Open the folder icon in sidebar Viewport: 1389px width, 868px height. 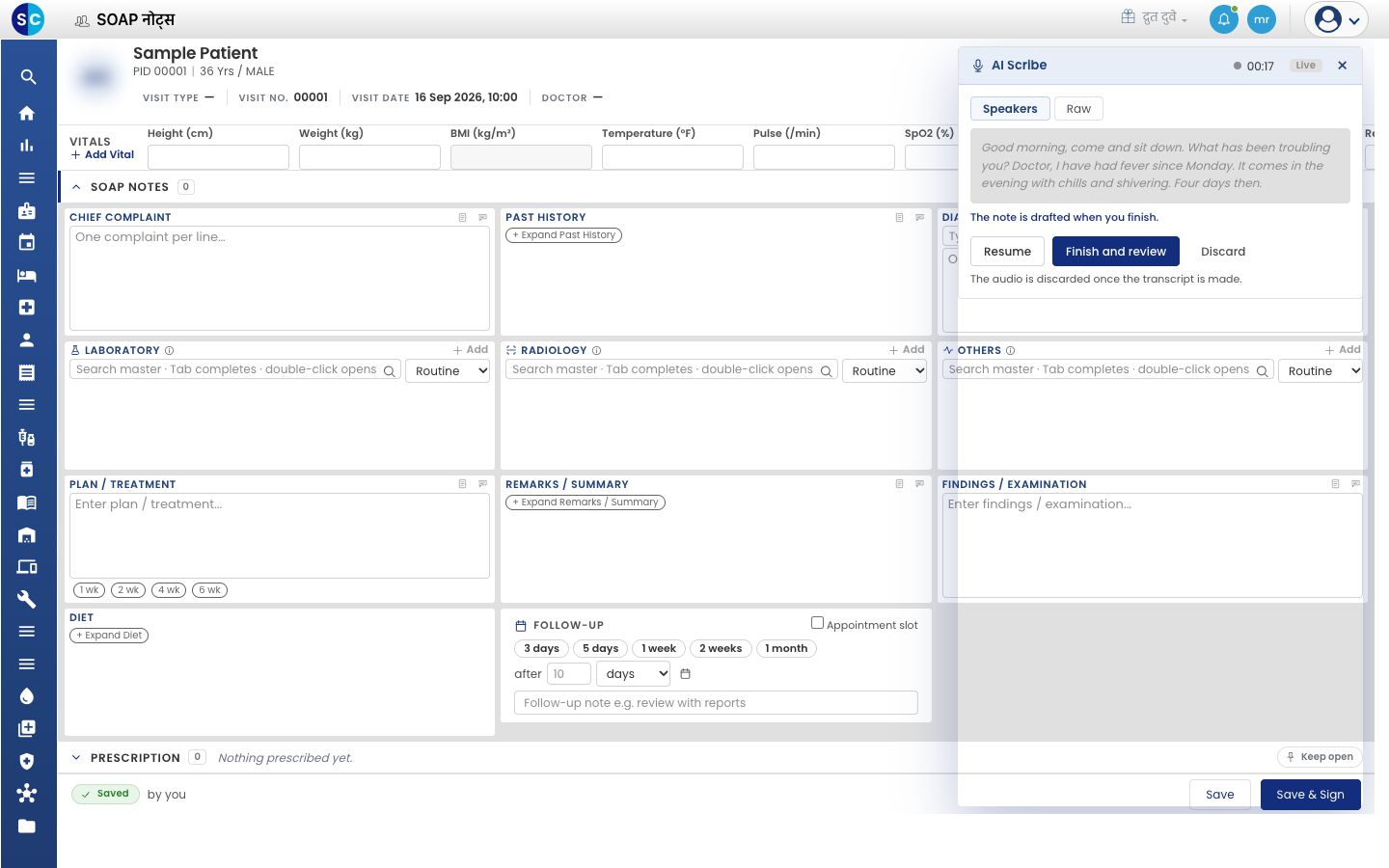[27, 827]
